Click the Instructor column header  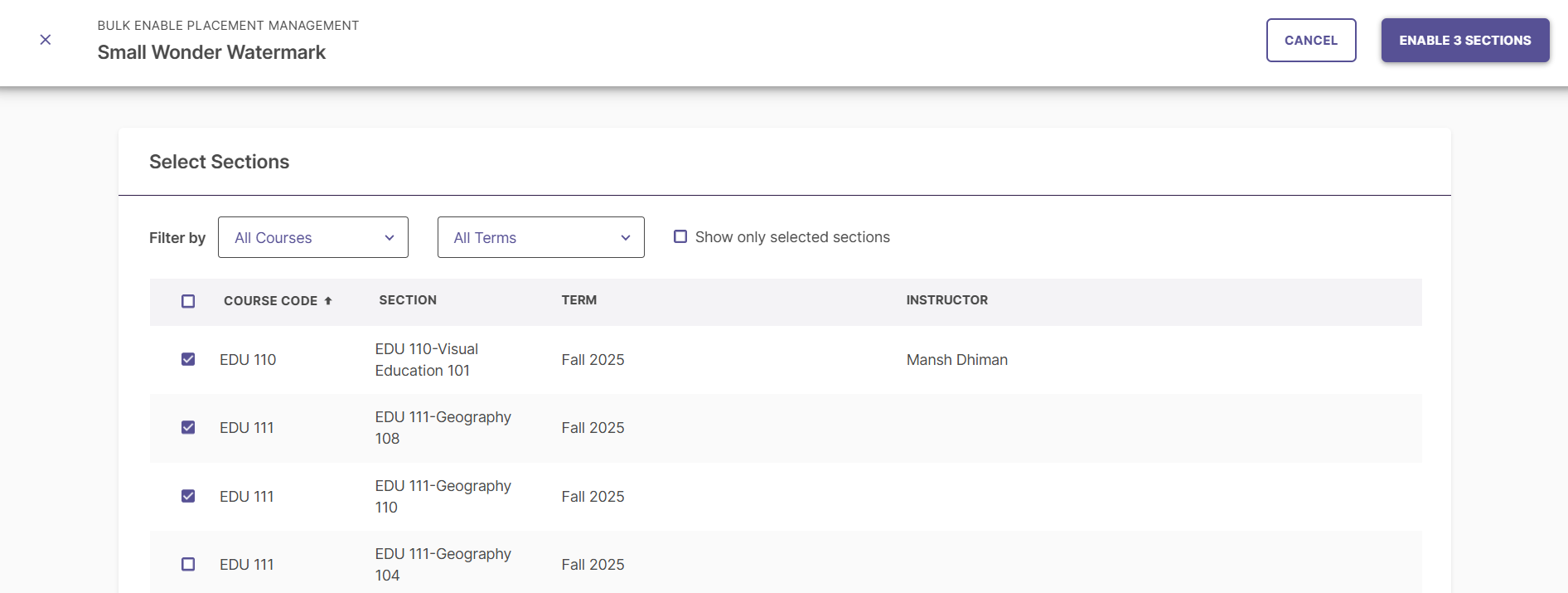pos(947,300)
